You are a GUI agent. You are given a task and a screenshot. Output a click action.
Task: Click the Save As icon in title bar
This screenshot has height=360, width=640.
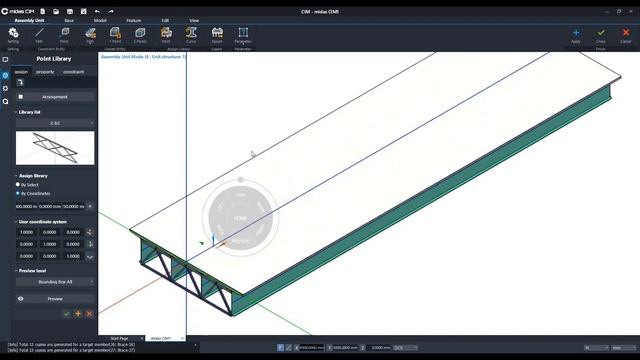tap(83, 11)
